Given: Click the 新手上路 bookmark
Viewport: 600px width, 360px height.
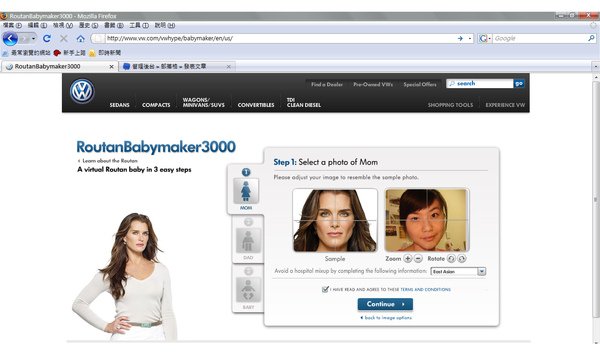Looking at the screenshot, I should pyautogui.click(x=70, y=53).
